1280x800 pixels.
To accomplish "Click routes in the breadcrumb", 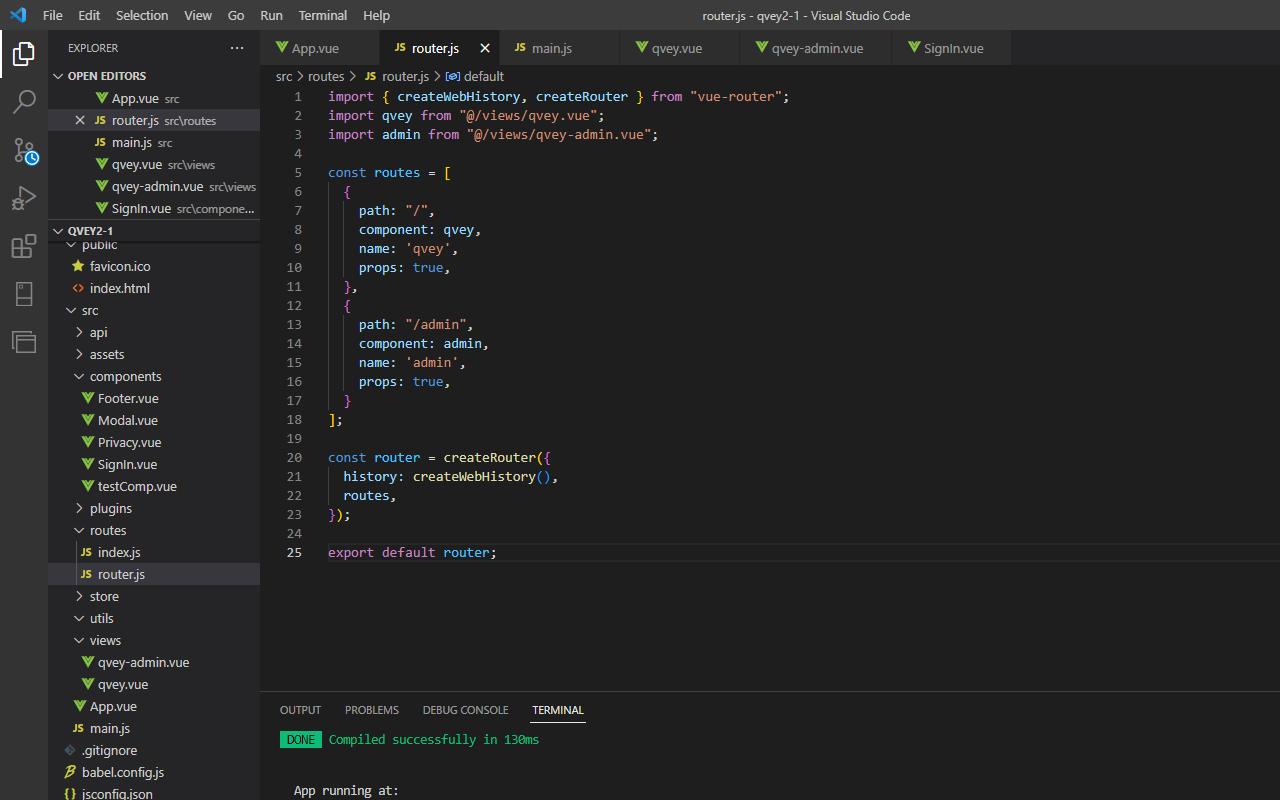I will 326,76.
